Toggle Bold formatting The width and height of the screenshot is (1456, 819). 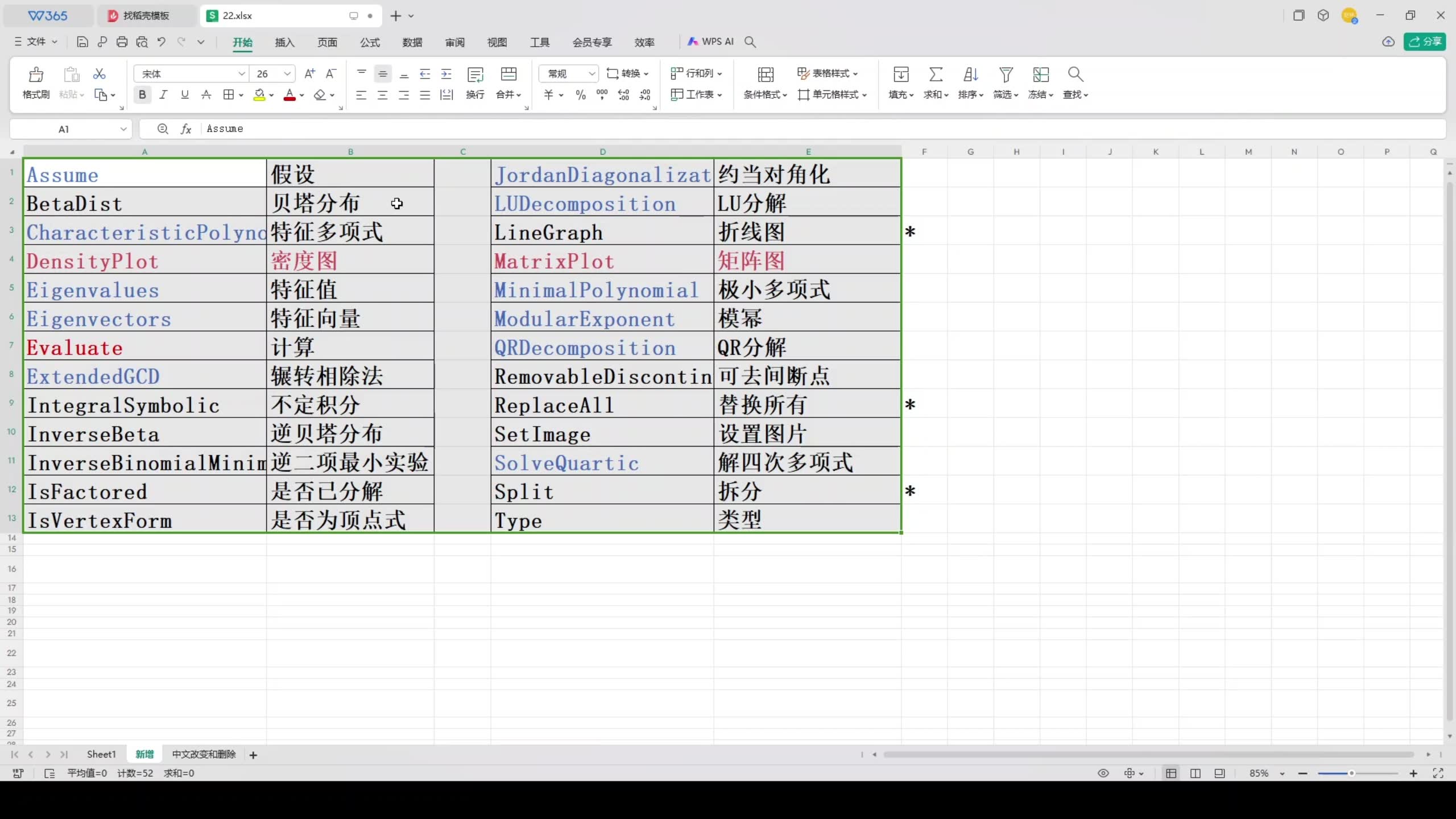click(x=142, y=95)
